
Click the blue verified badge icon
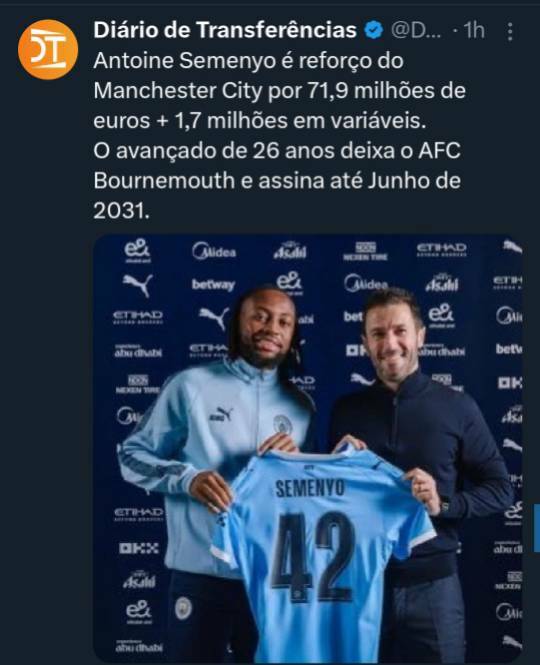[374, 31]
